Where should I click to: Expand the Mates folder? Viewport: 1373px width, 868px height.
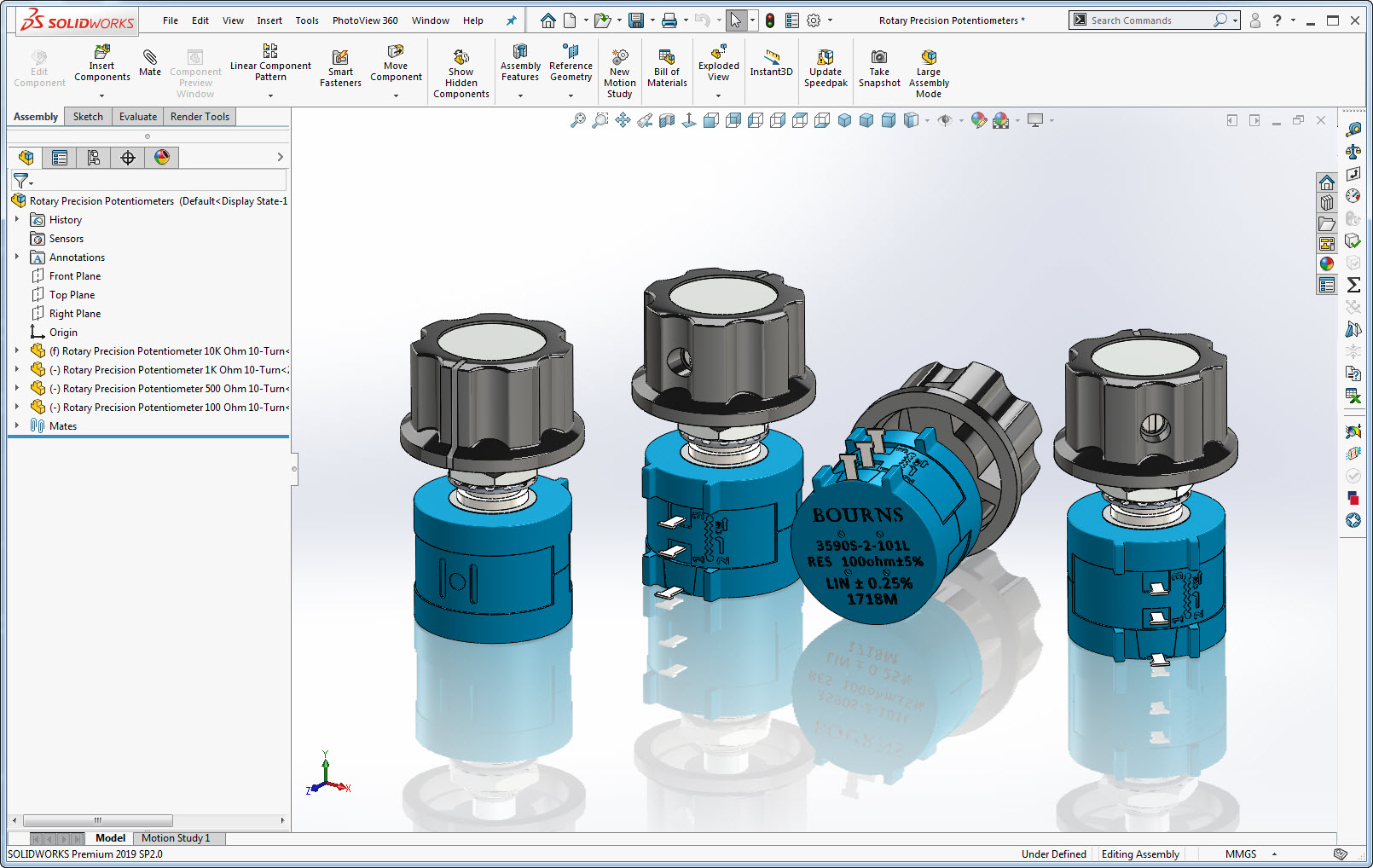point(17,425)
